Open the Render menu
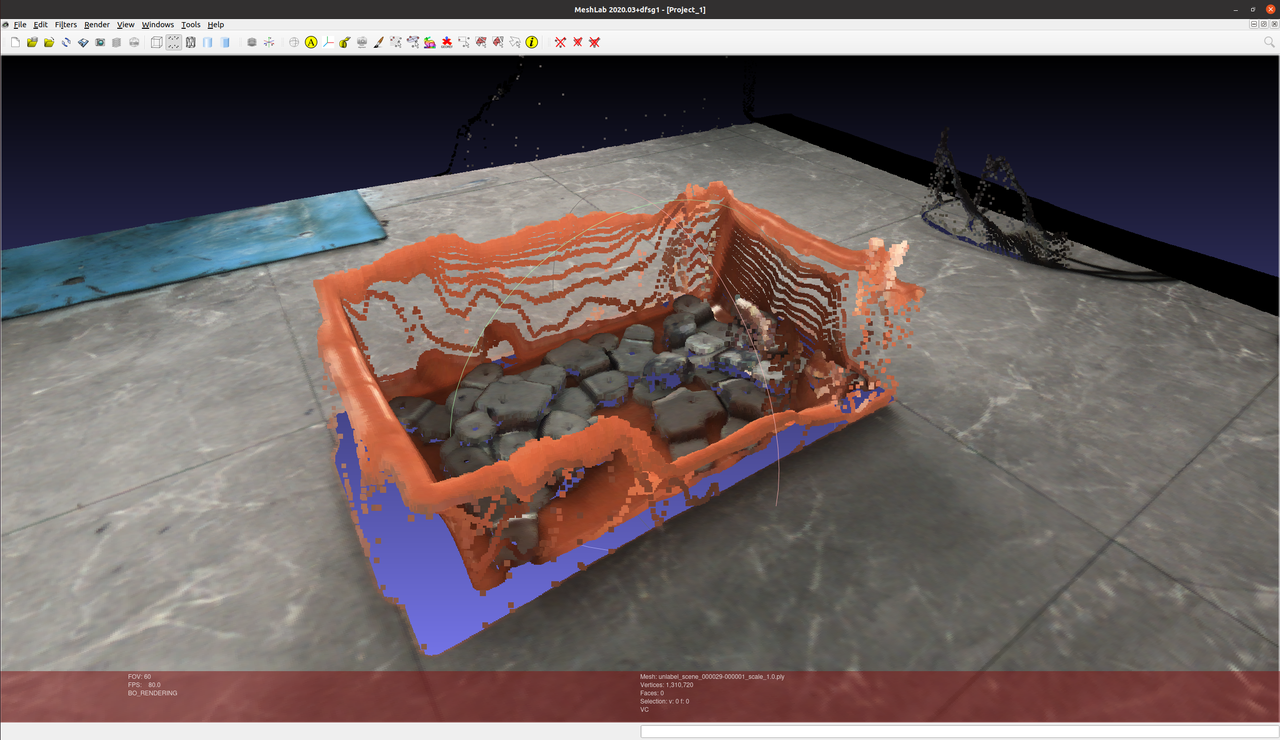The width and height of the screenshot is (1280, 740). tap(97, 24)
